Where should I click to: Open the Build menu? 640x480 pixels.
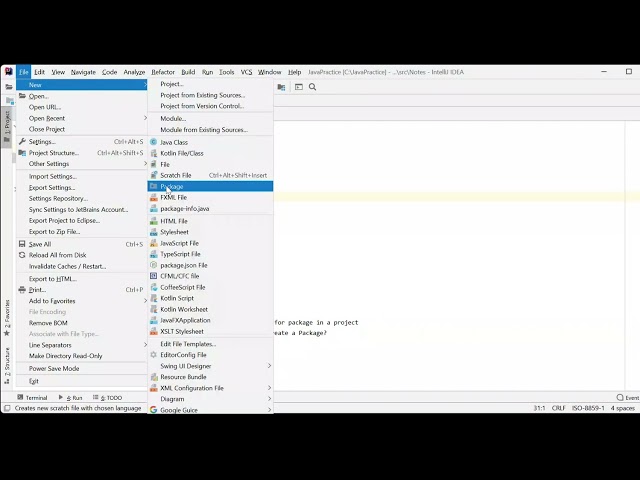point(188,72)
